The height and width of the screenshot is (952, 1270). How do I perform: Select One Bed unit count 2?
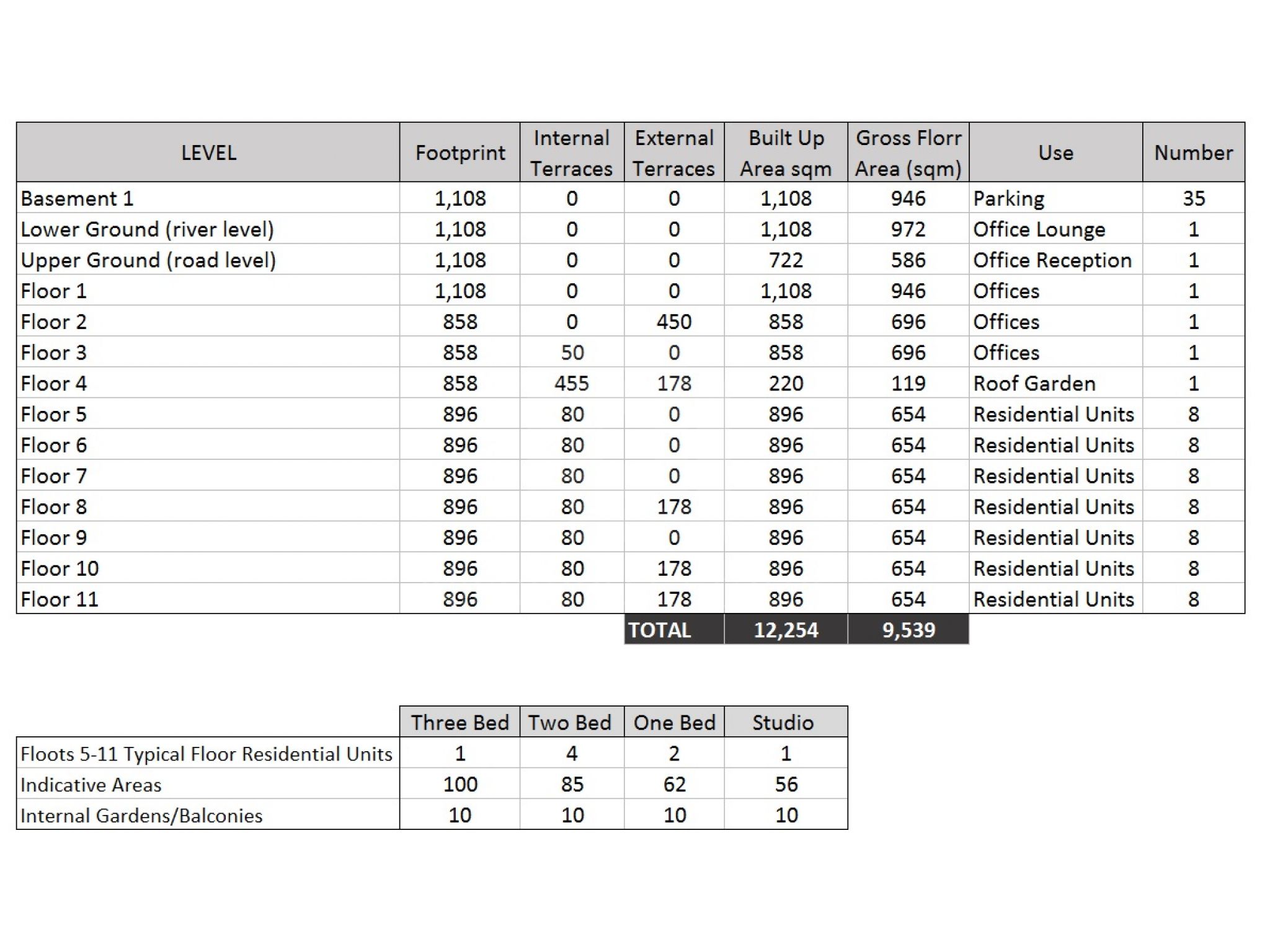pos(674,753)
